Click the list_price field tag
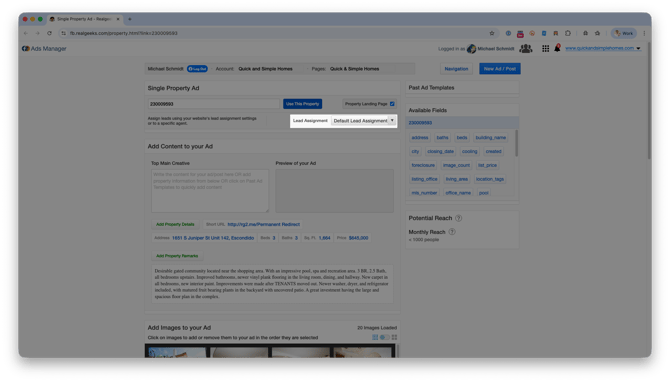This screenshot has width=670, height=382. [x=488, y=165]
